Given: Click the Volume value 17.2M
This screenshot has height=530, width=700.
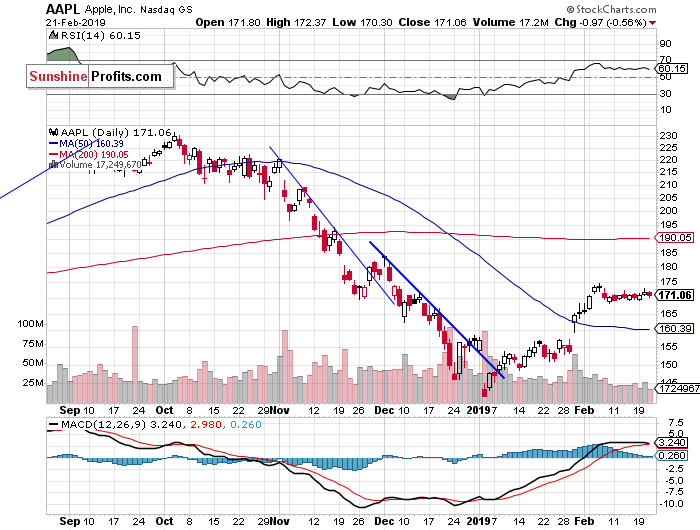Looking at the screenshot, I should pos(534,22).
